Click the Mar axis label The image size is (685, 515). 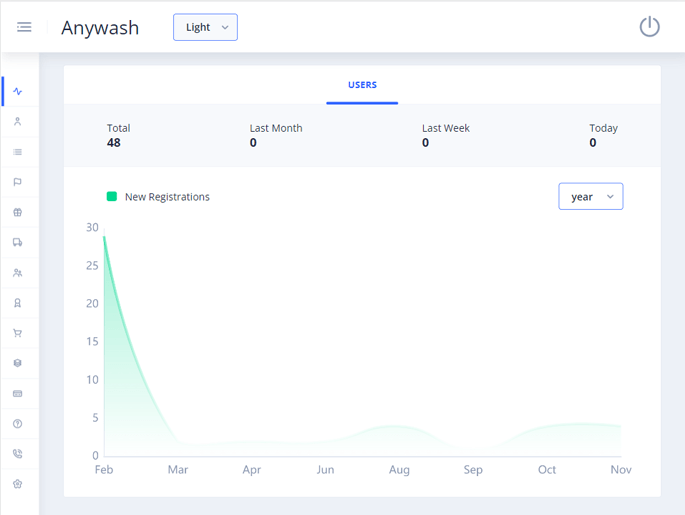(x=178, y=470)
